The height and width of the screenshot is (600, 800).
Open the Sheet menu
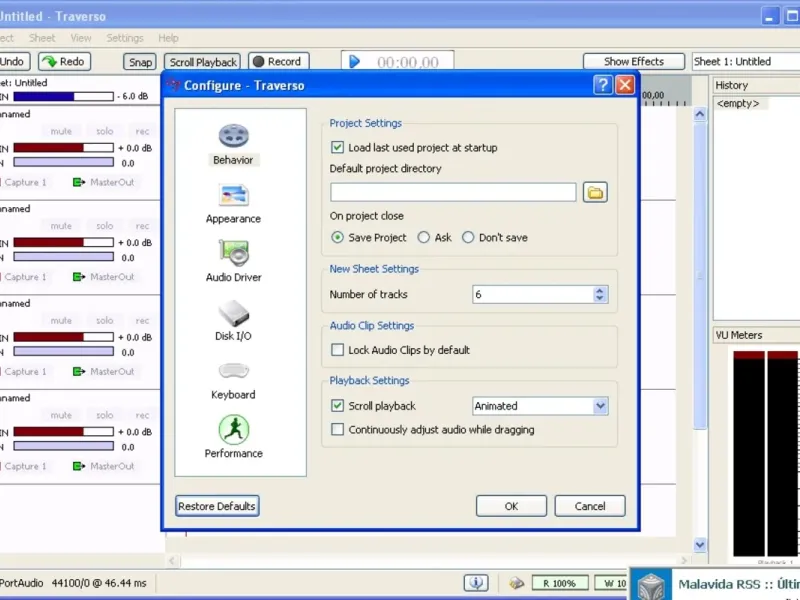[42, 38]
